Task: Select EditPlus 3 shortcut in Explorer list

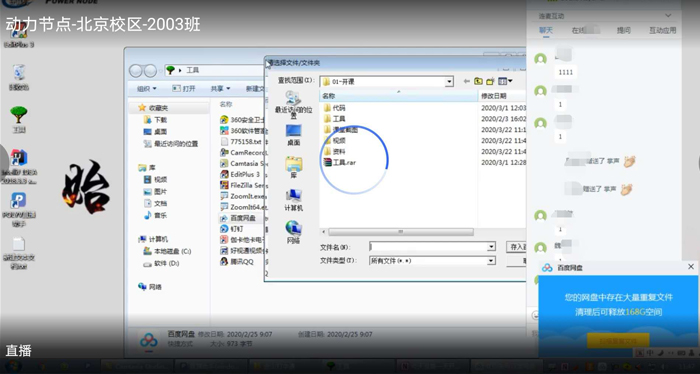Action: point(240,175)
